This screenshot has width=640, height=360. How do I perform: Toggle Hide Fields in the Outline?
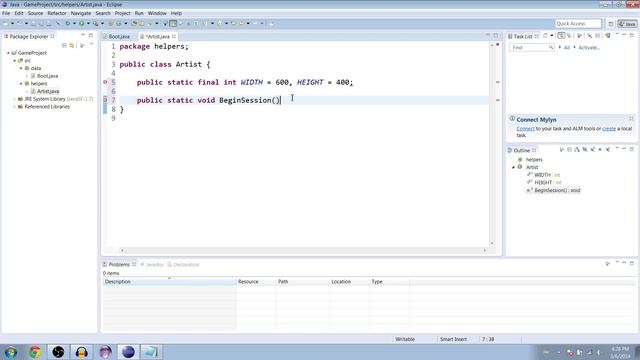pyautogui.click(x=585, y=150)
